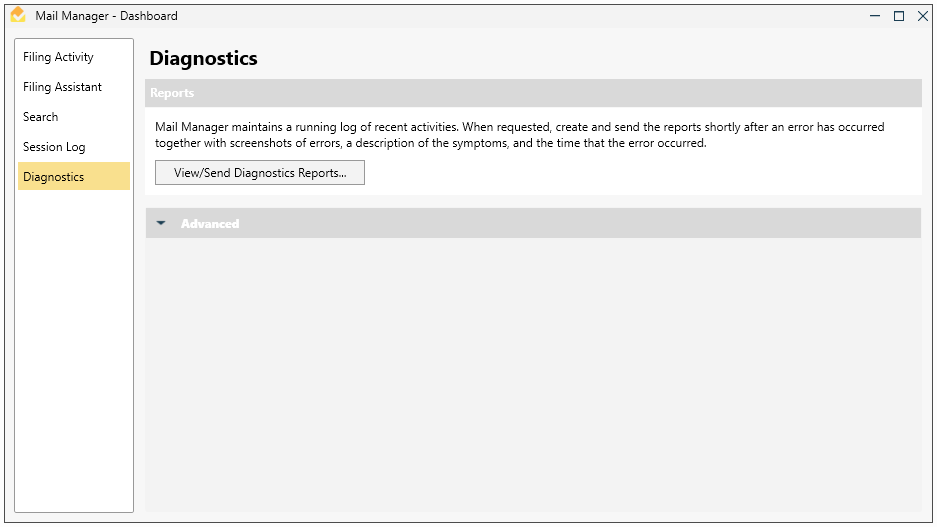Collapse the Advanced section arrow
937x527 pixels.
(x=162, y=223)
